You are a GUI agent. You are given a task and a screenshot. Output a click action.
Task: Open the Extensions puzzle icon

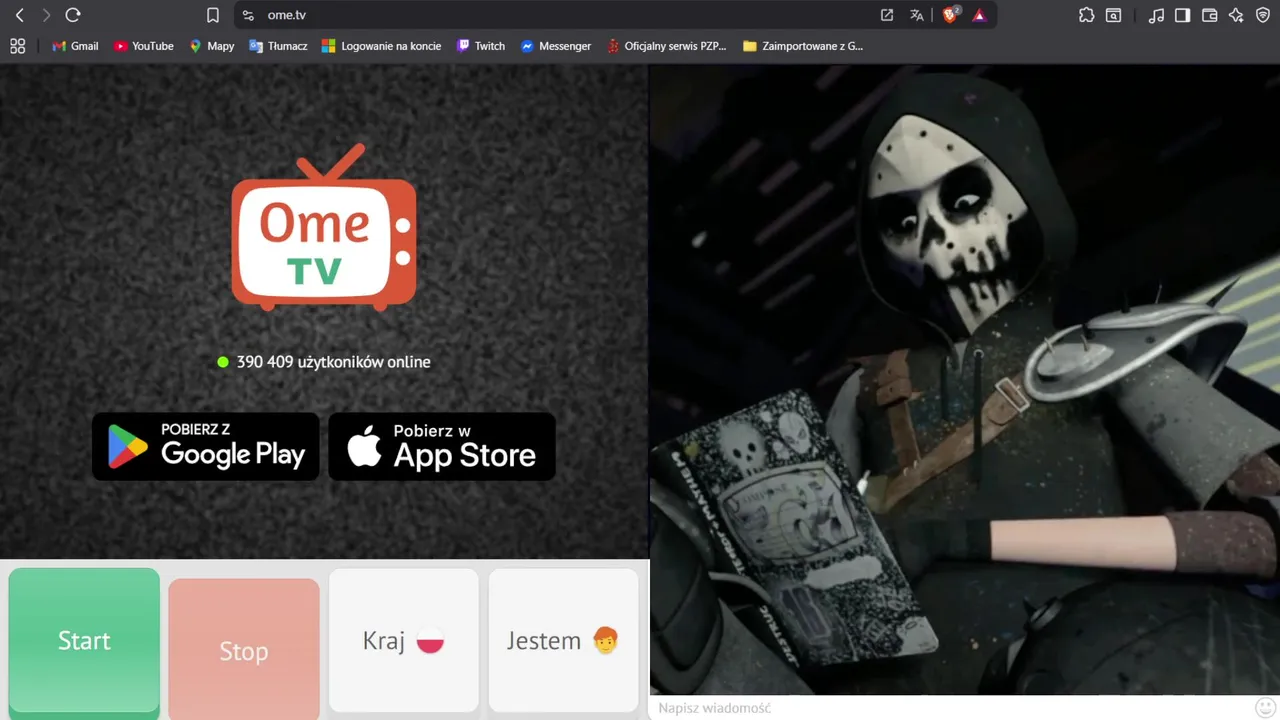1087,15
